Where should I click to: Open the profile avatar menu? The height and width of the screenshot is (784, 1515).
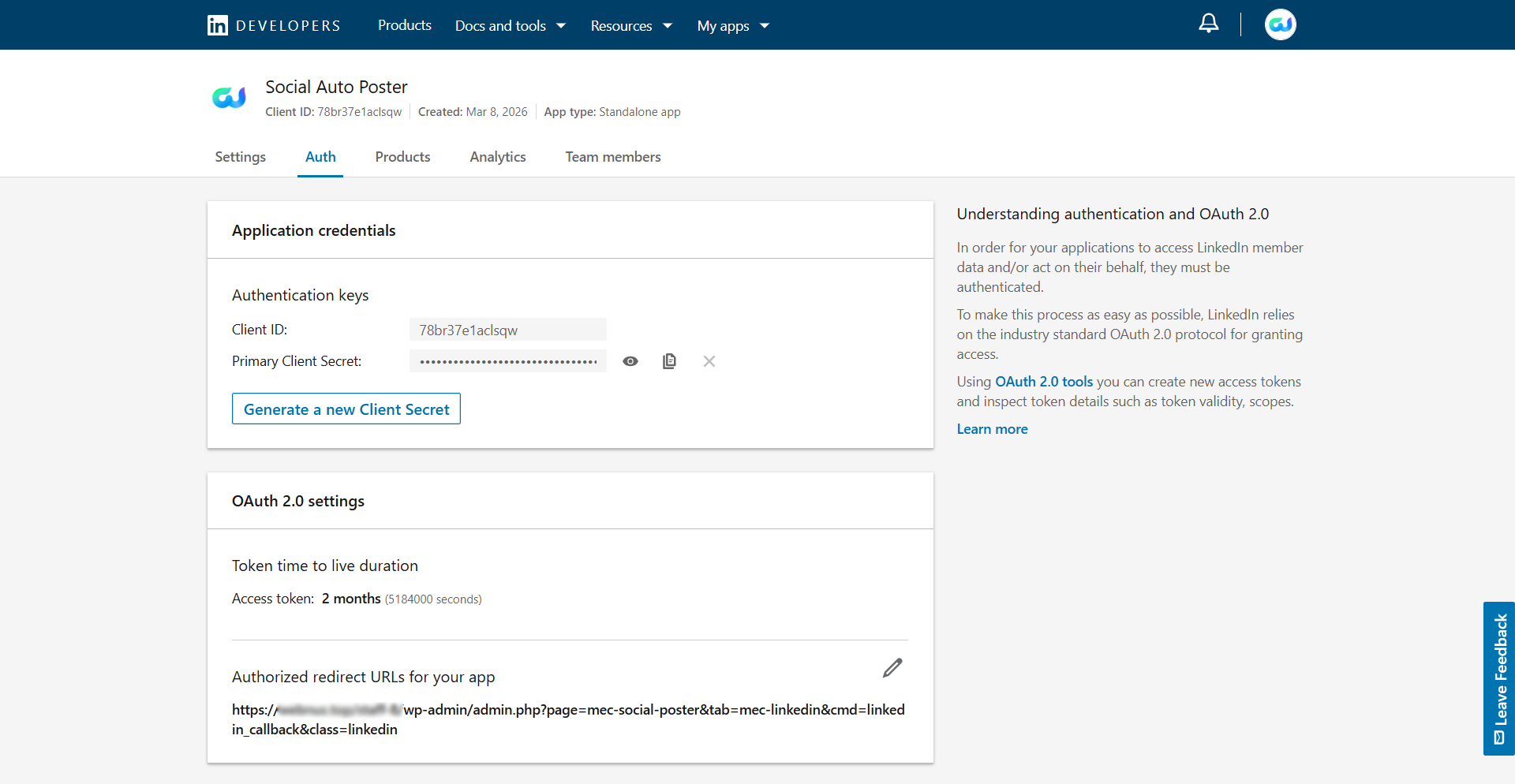point(1280,24)
